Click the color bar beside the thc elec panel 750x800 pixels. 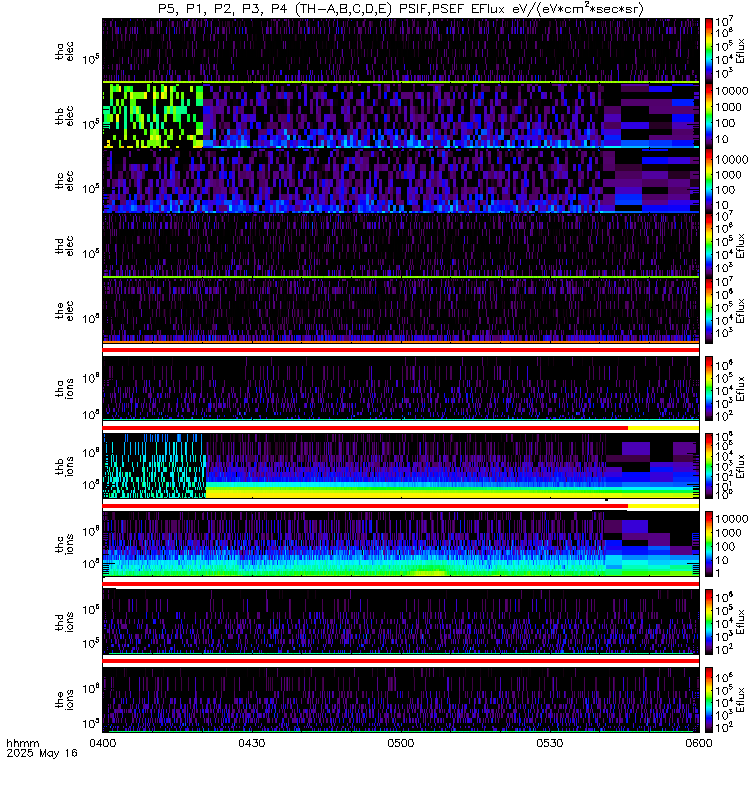(x=709, y=181)
